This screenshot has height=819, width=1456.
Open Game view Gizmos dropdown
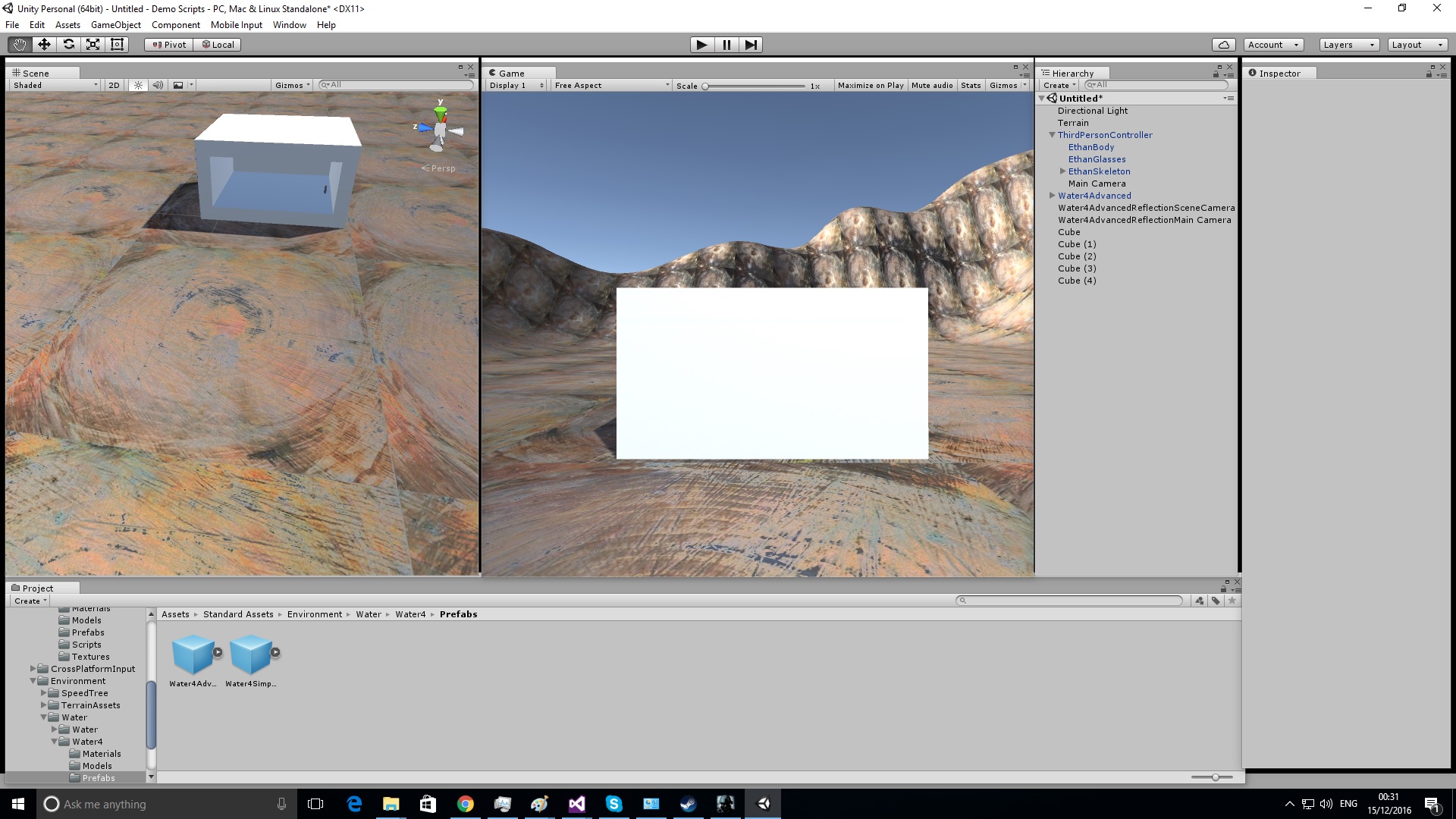pos(1008,85)
